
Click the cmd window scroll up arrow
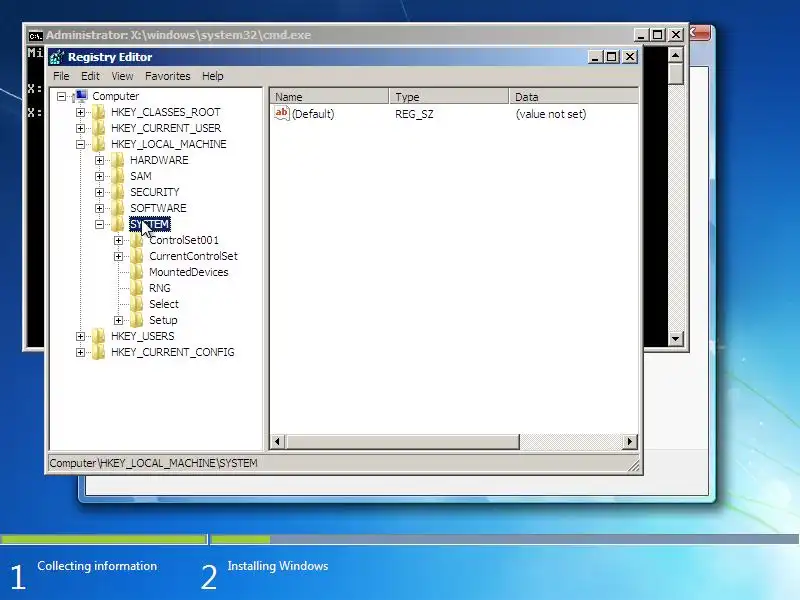click(x=676, y=55)
